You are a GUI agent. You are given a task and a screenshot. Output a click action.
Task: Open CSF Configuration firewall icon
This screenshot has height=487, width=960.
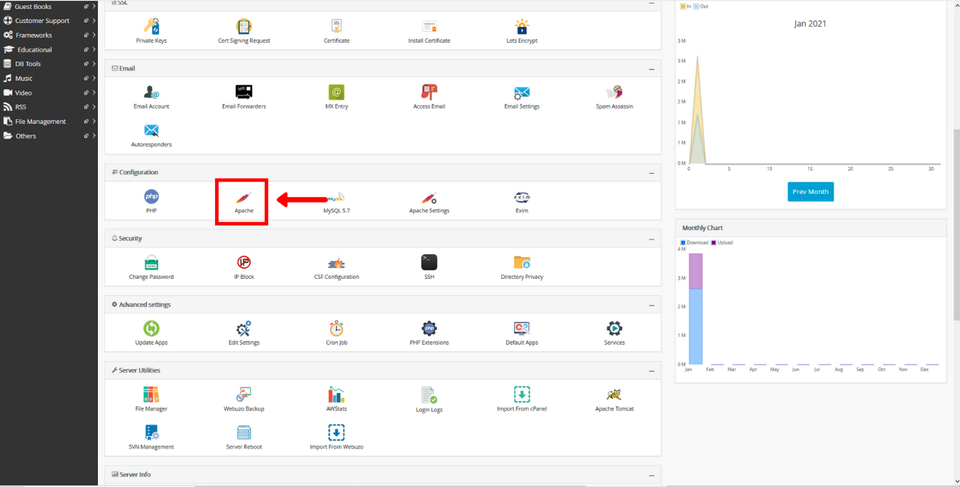[x=336, y=263]
